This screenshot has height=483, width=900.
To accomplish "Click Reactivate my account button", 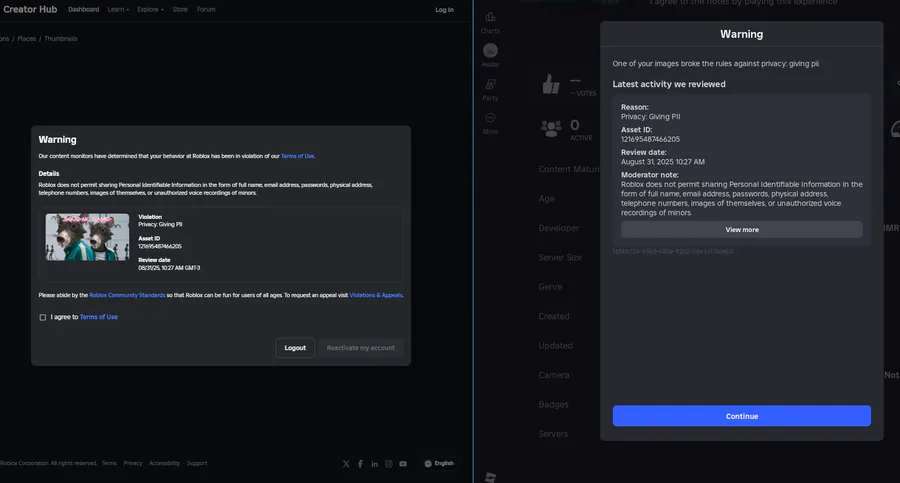I will coord(360,348).
